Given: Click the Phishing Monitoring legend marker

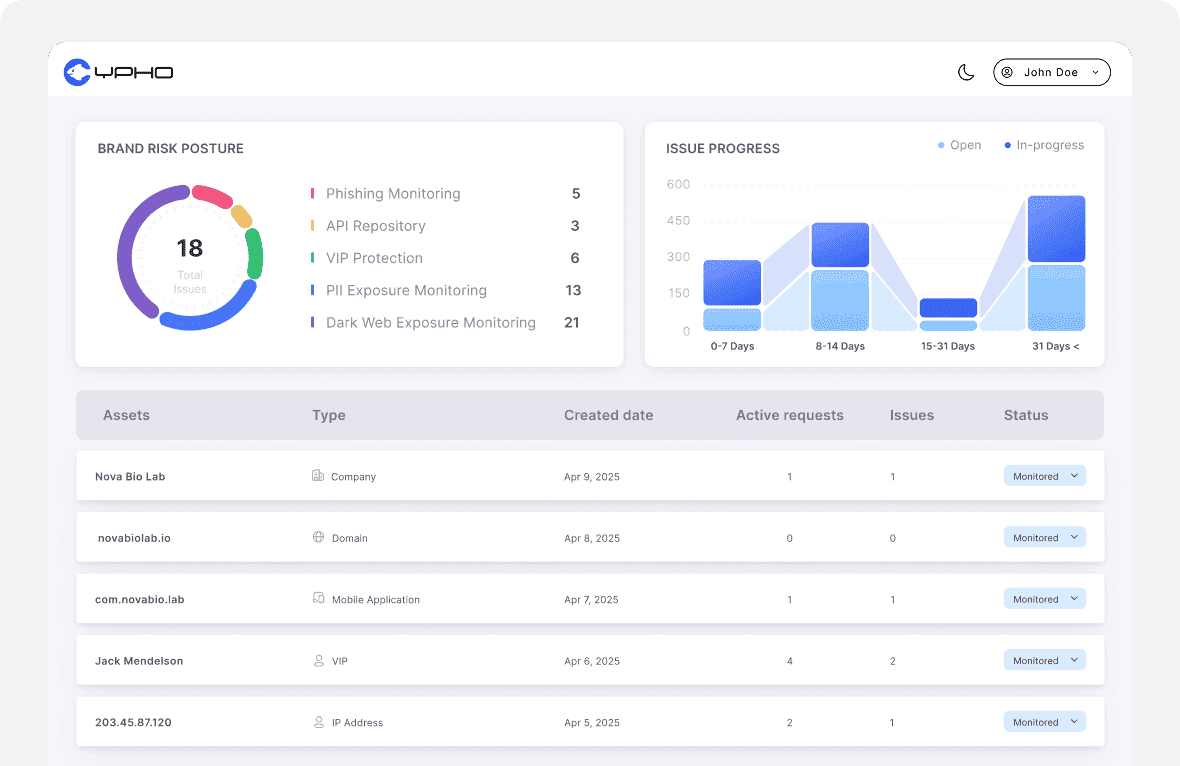Looking at the screenshot, I should pyautogui.click(x=311, y=193).
